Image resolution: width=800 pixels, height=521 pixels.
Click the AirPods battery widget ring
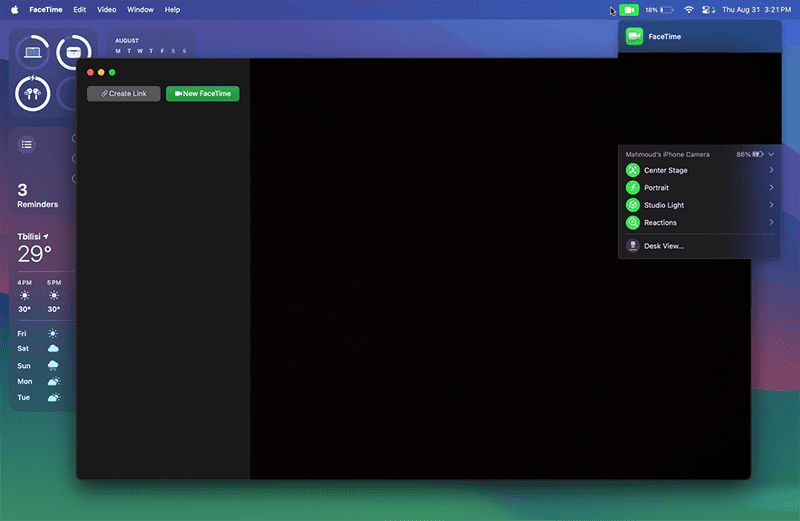tap(33, 93)
